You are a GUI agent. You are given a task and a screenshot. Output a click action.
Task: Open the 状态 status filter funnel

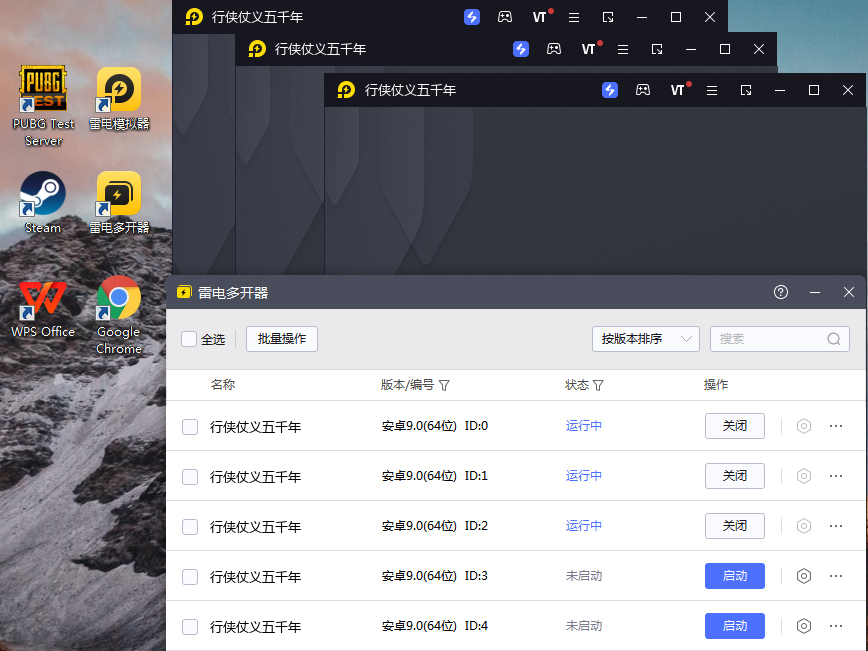[x=598, y=385]
